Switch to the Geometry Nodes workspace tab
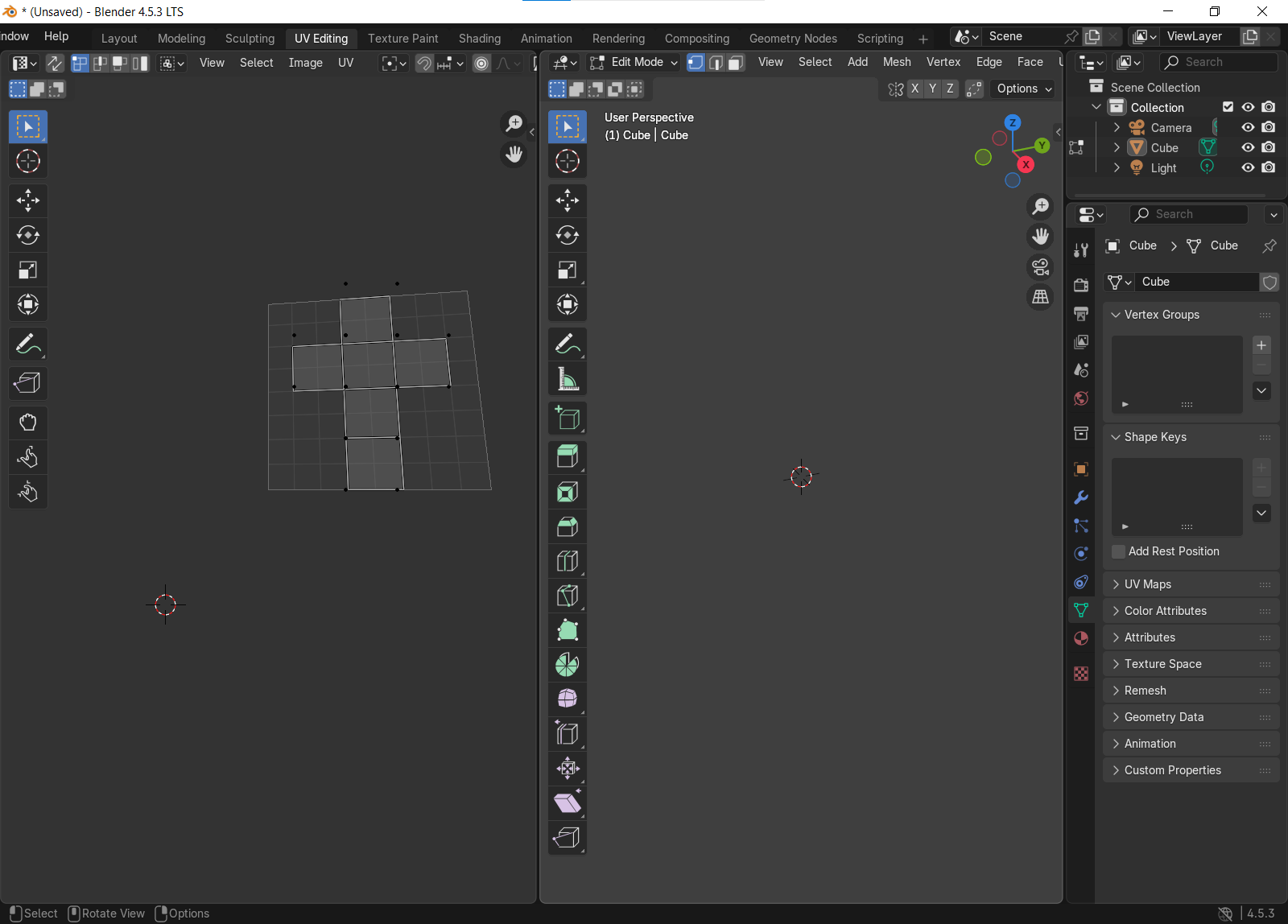Screen dimensions: 1288x924 793,38
